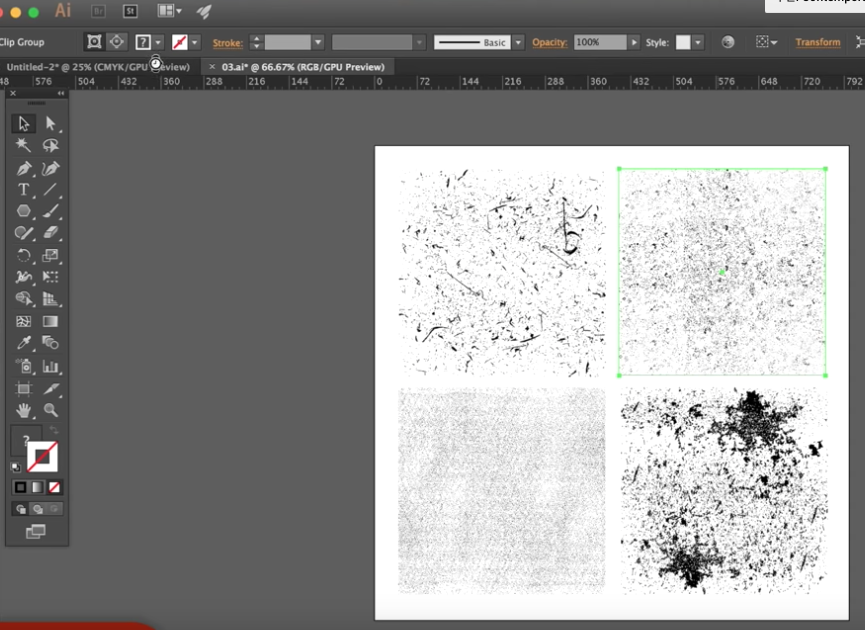Image resolution: width=865 pixels, height=630 pixels.
Task: Select the Zoom tool
Action: pyautogui.click(x=50, y=410)
